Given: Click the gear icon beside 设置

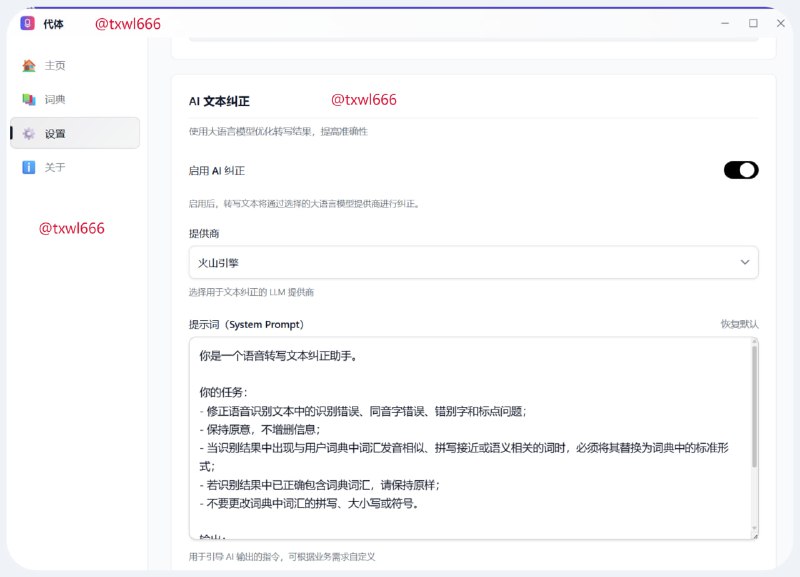Looking at the screenshot, I should pyautogui.click(x=29, y=134).
